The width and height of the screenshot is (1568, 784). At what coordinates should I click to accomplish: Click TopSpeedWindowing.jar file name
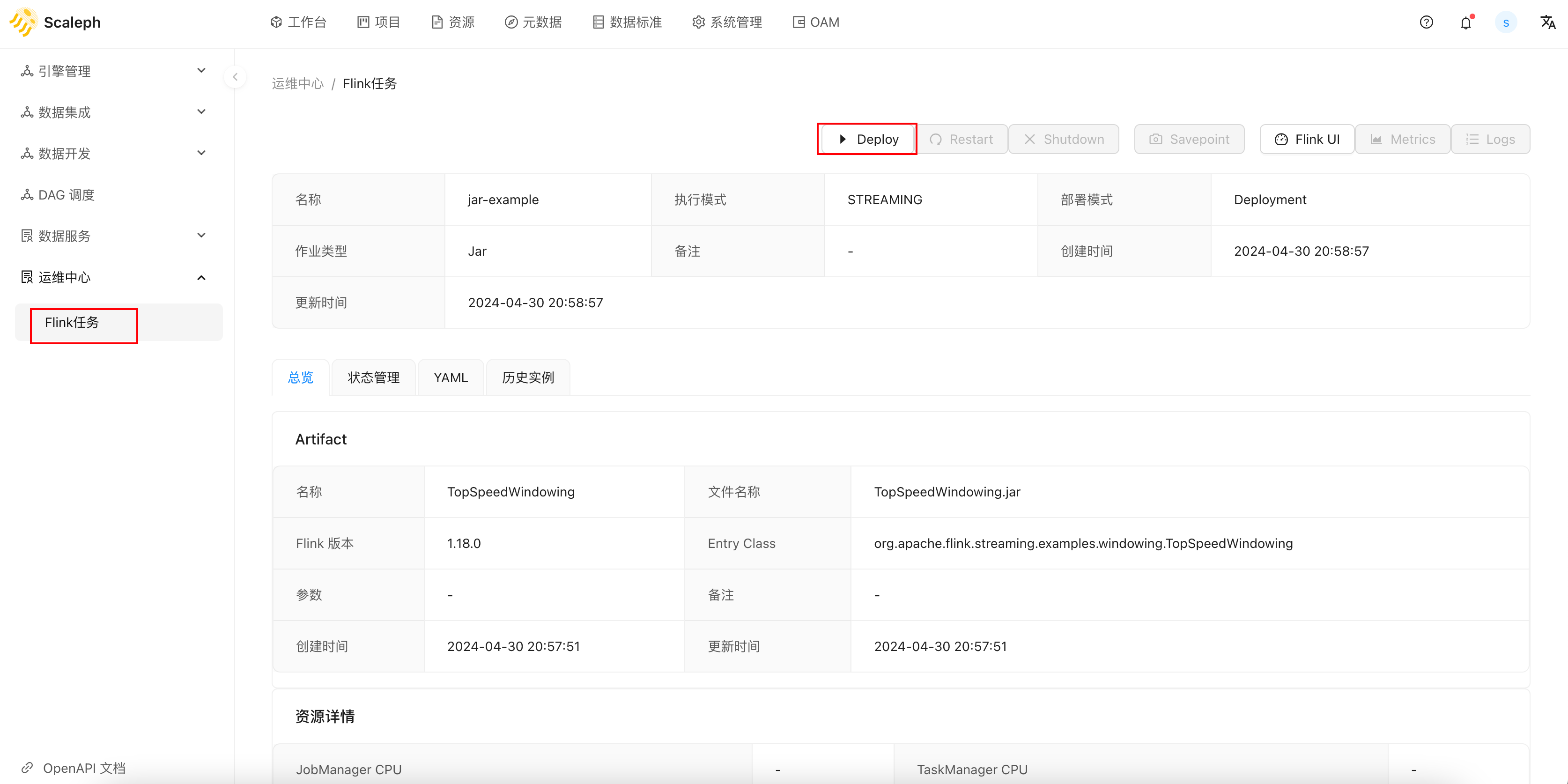[x=947, y=492]
